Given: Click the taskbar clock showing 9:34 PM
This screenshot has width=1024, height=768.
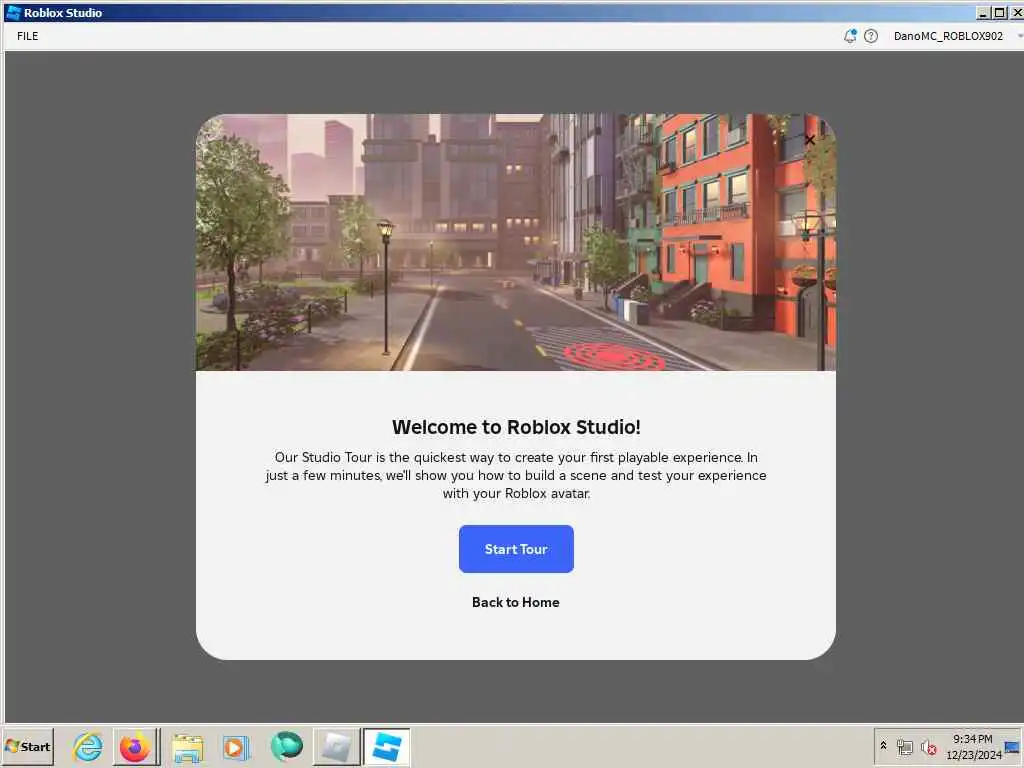Looking at the screenshot, I should (973, 746).
